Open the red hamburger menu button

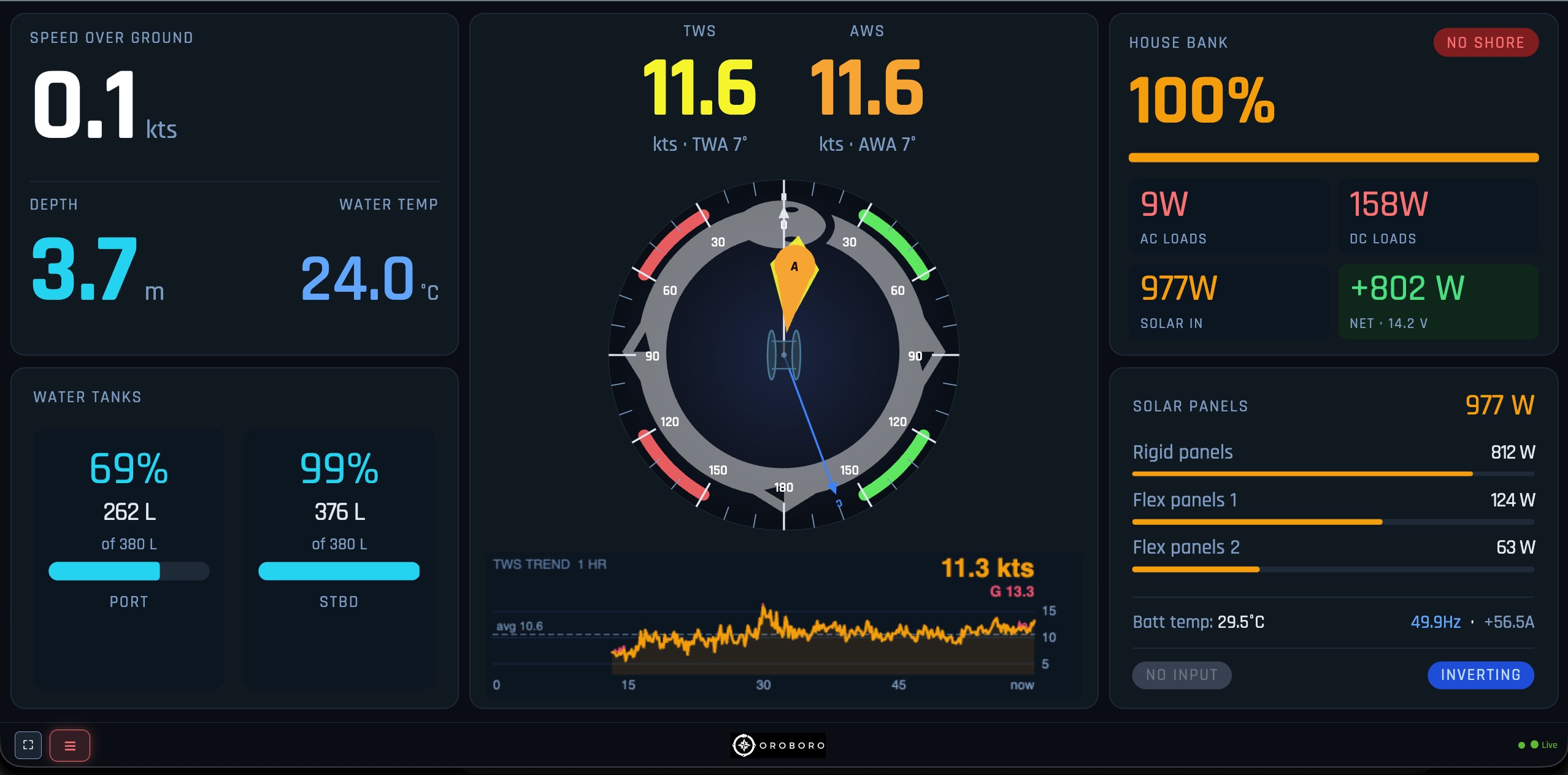tap(70, 746)
